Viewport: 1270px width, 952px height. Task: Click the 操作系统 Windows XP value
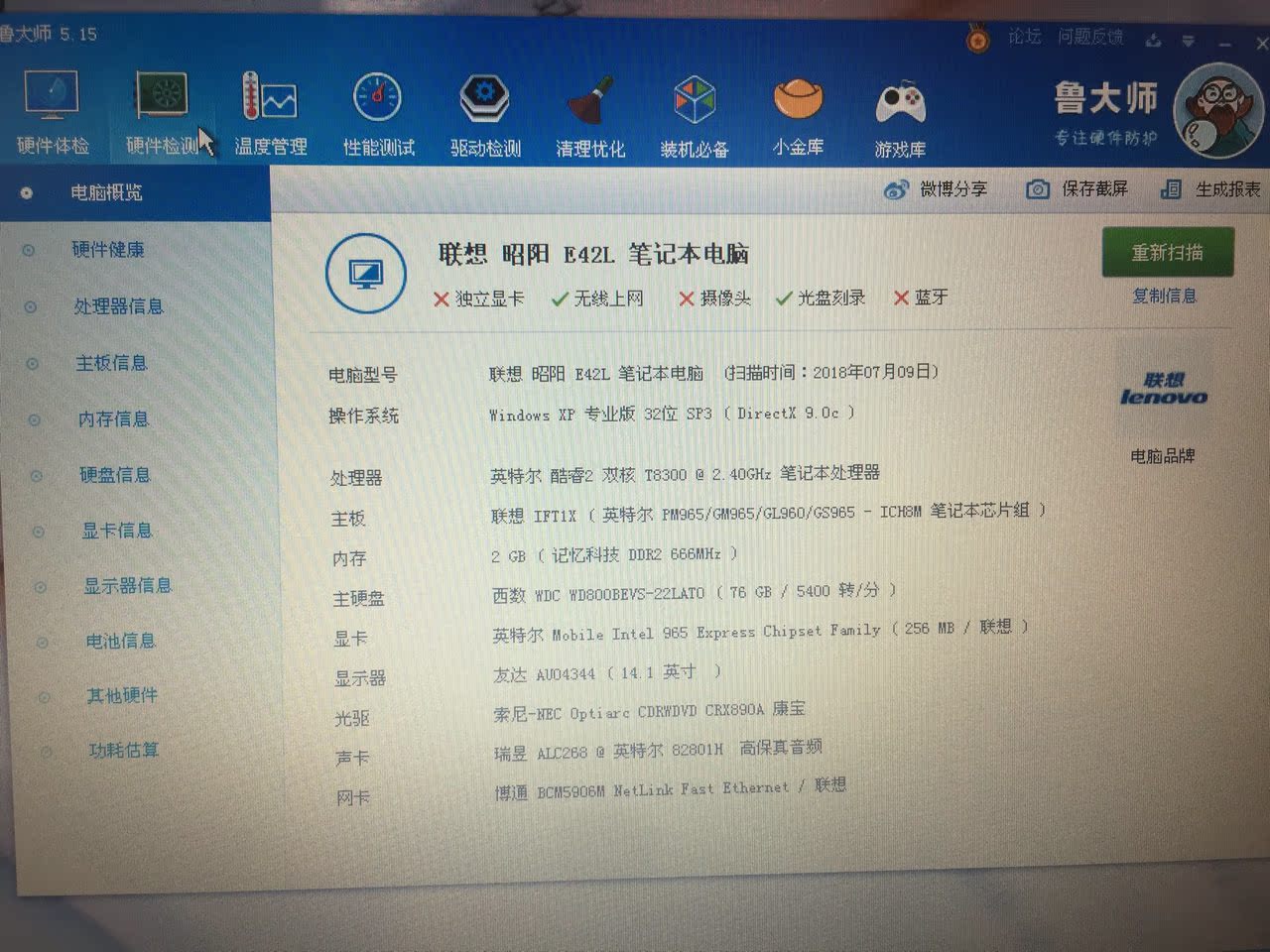click(x=672, y=414)
